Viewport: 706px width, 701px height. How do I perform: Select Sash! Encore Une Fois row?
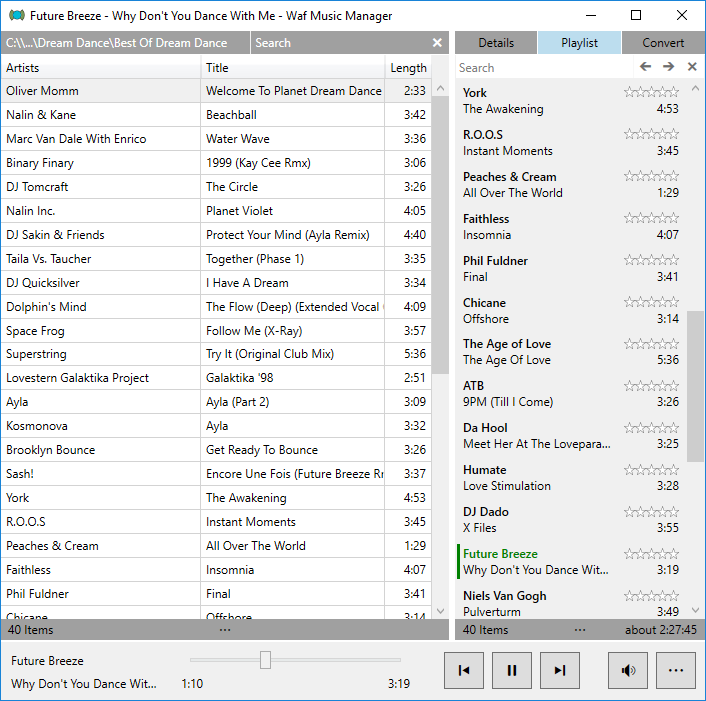(216, 474)
